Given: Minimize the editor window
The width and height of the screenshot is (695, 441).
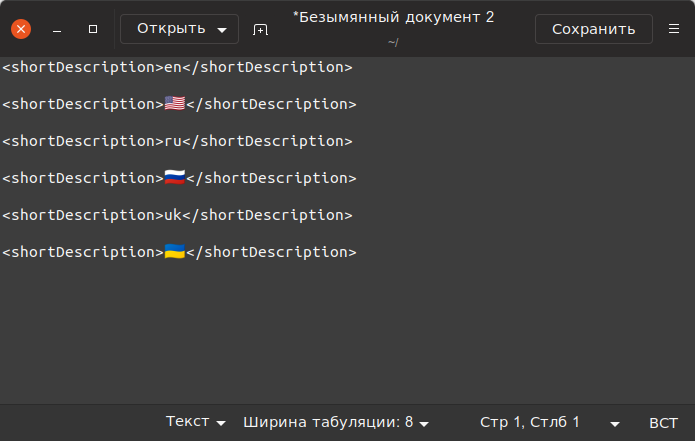Looking at the screenshot, I should (x=57, y=29).
